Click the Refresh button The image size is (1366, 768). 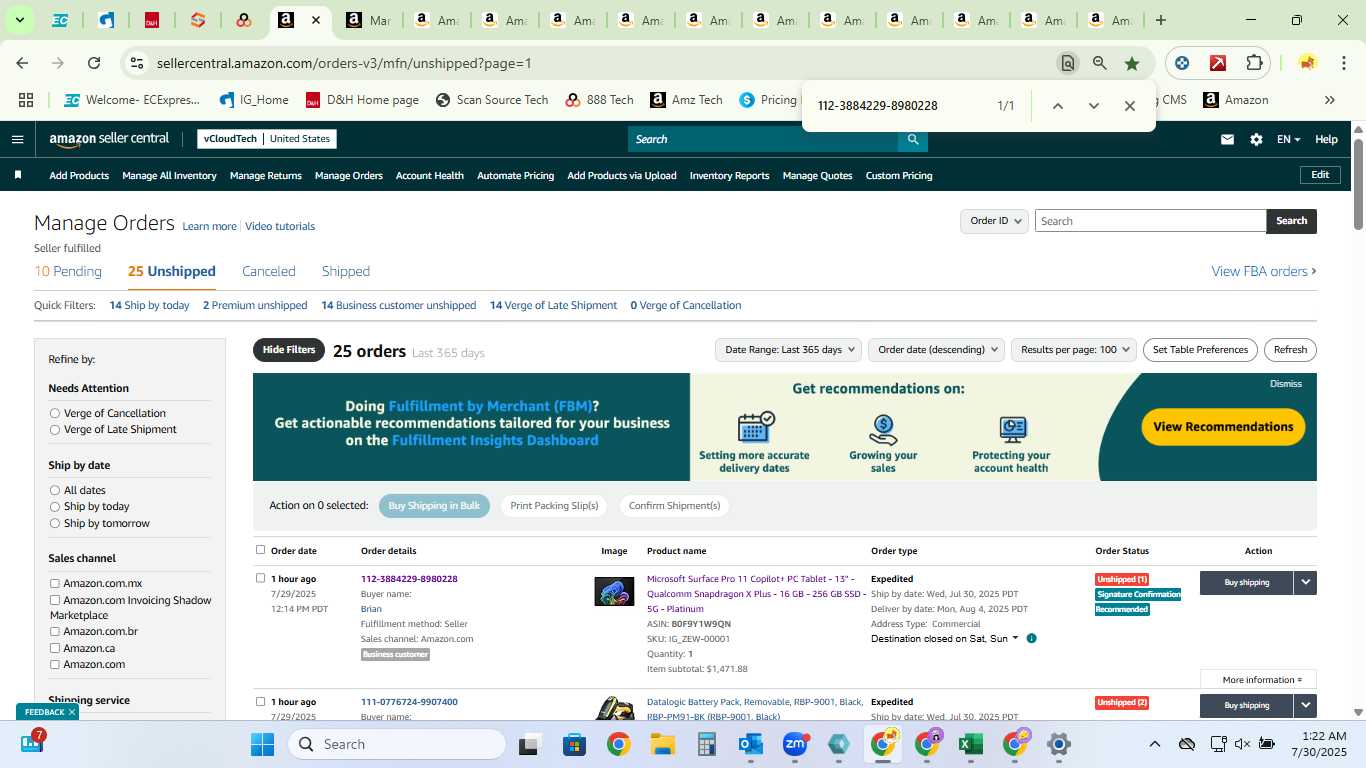(1290, 350)
